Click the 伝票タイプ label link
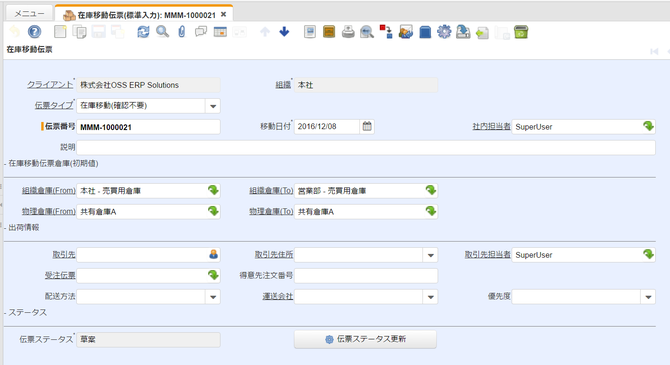 point(54,105)
